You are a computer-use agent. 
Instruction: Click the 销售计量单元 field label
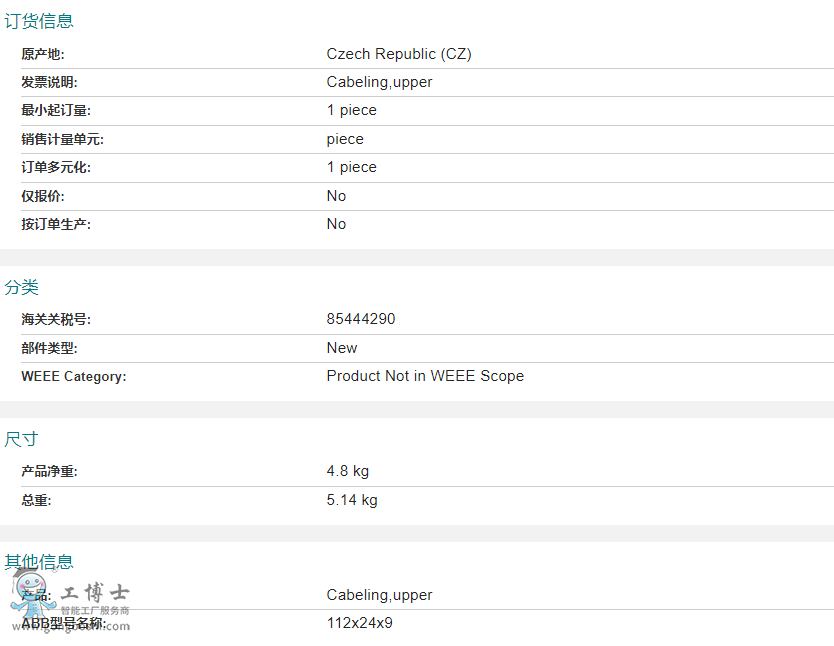(x=62, y=139)
